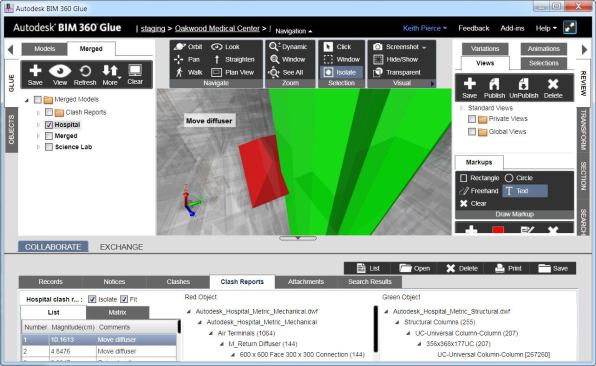
Task: Check the Merged model checkbox
Action: tap(49, 136)
